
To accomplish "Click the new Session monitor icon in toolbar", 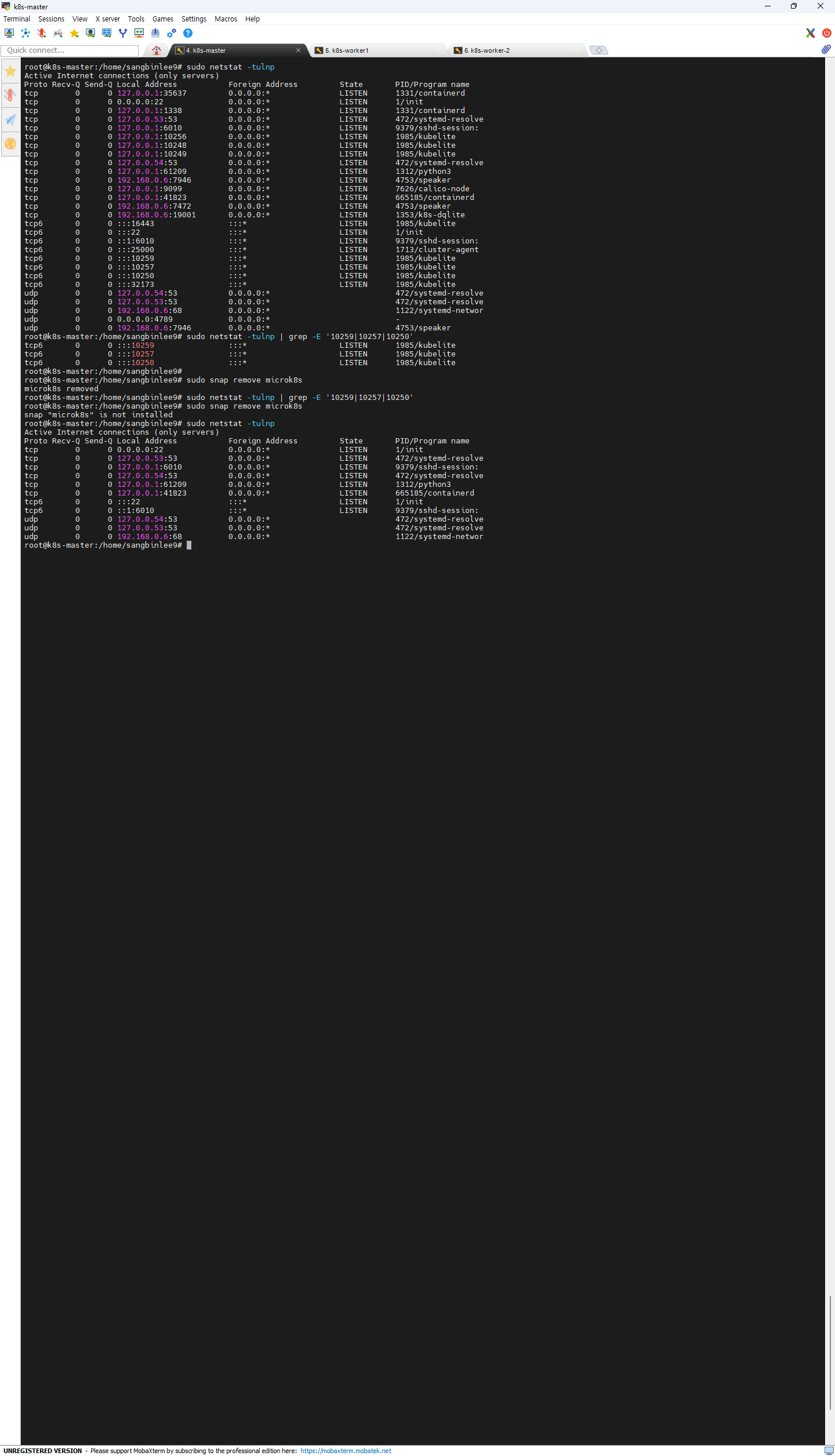I will 9,33.
